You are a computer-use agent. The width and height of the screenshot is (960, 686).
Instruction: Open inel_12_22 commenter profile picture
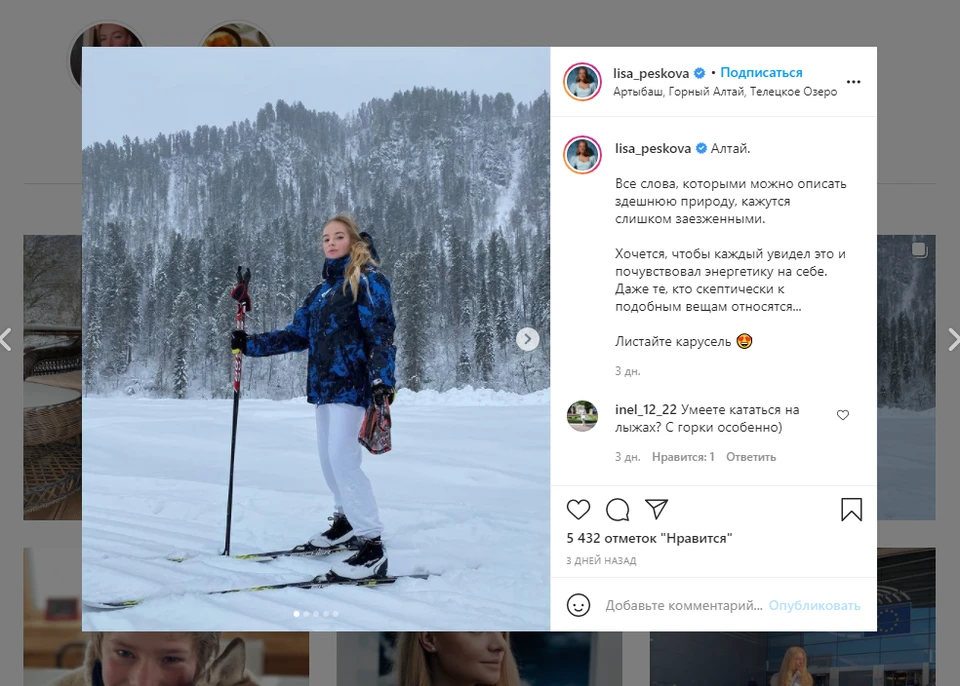point(582,416)
